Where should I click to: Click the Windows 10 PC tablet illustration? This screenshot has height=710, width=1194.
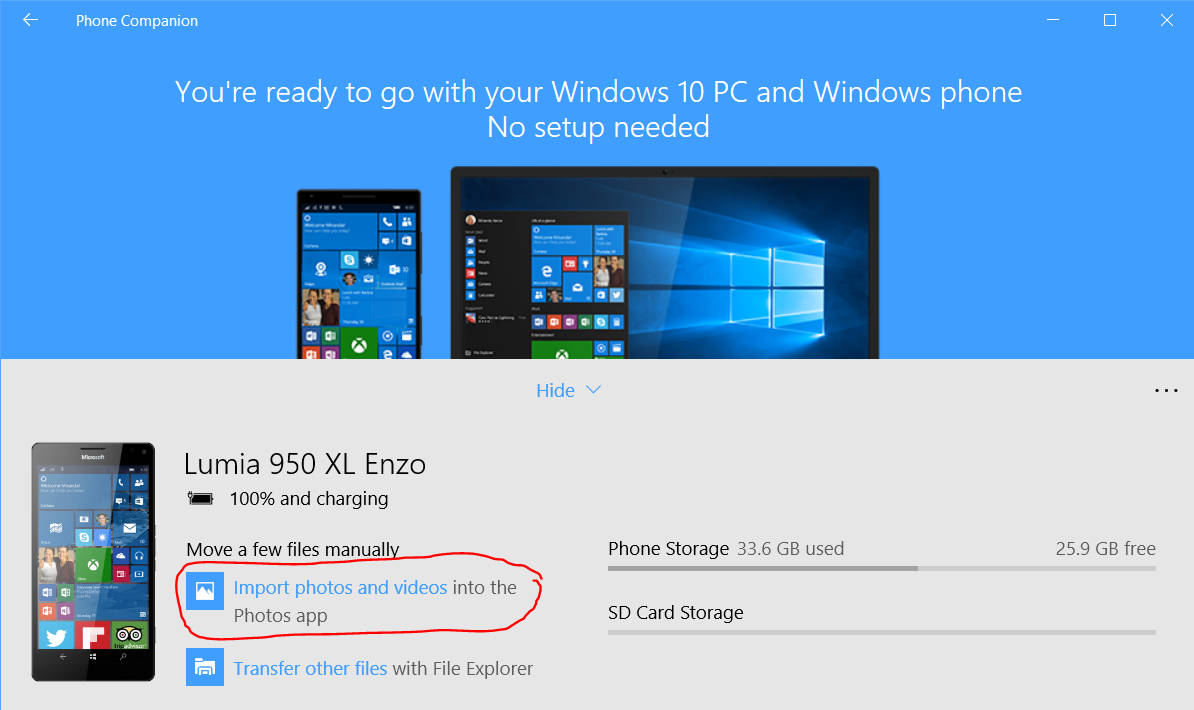[x=664, y=263]
